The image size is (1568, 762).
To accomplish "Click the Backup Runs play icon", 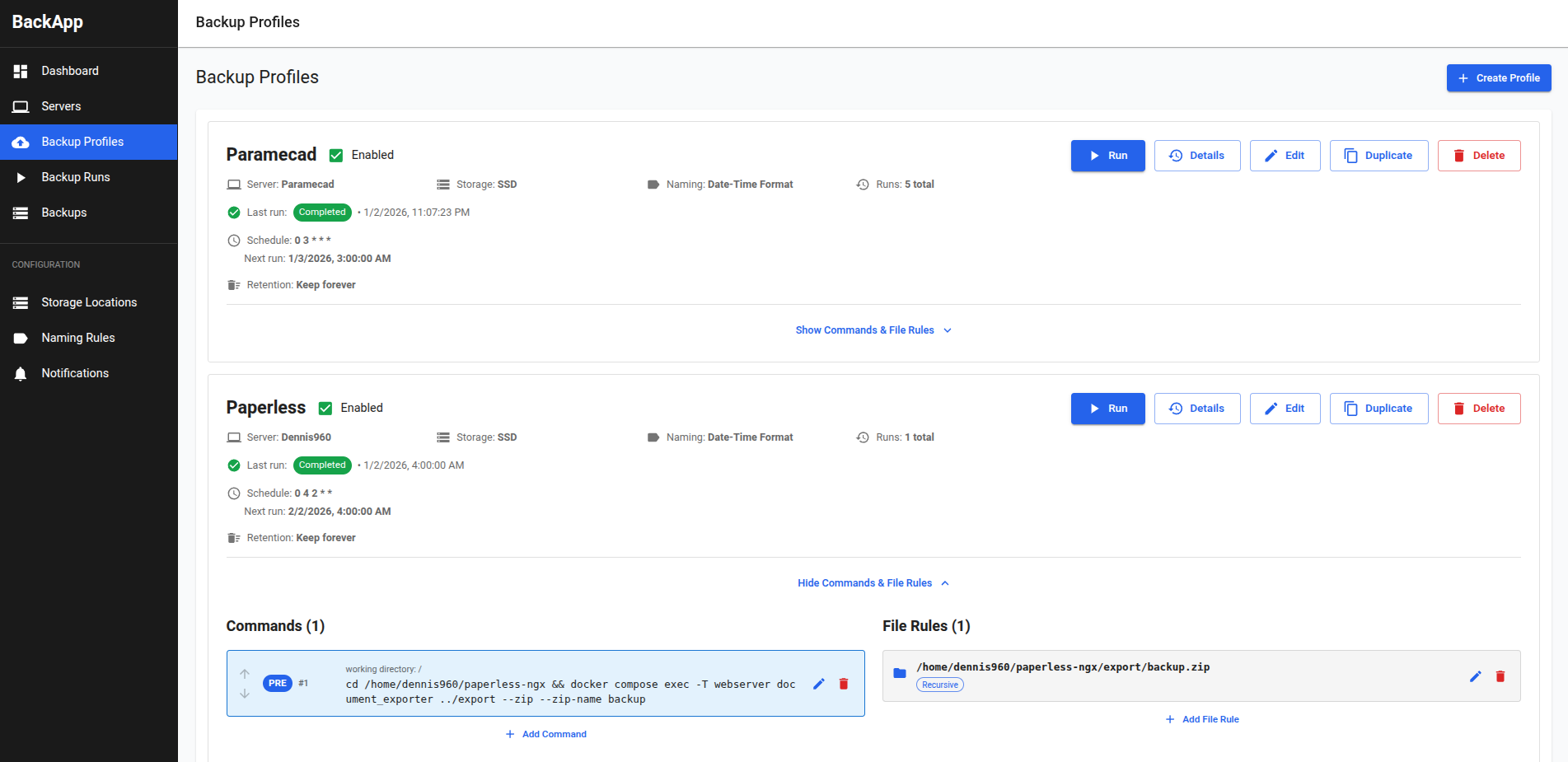I will pos(21,177).
